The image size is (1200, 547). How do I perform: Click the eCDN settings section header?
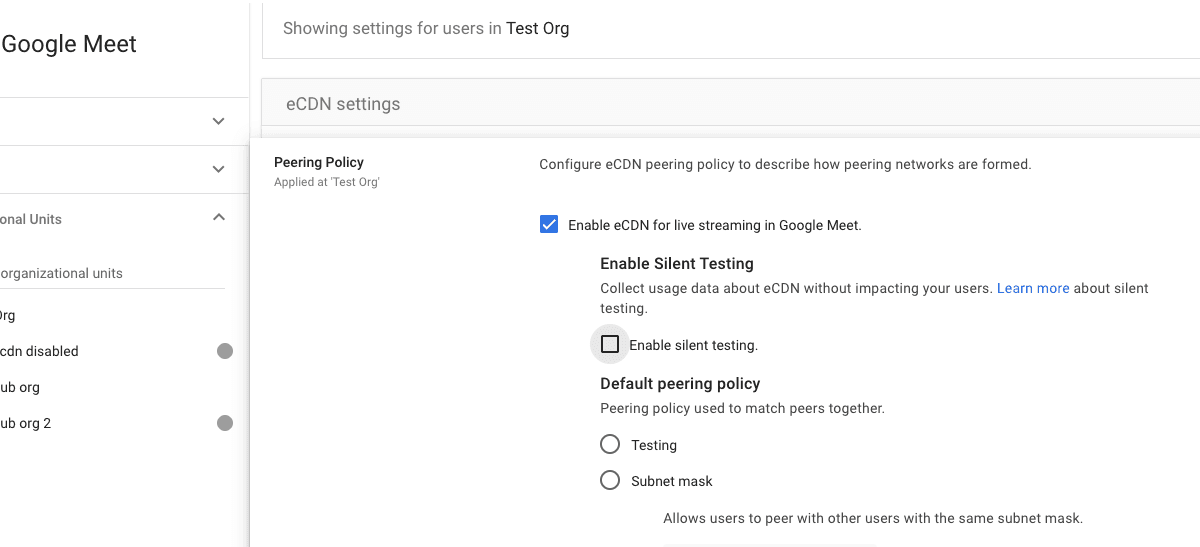[343, 104]
